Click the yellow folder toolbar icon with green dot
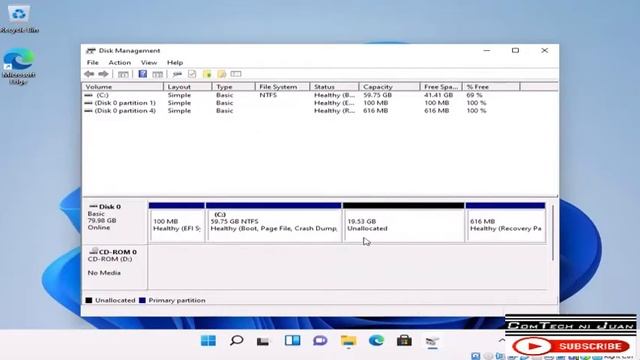Viewport: 640px width, 360px height. click(207, 74)
